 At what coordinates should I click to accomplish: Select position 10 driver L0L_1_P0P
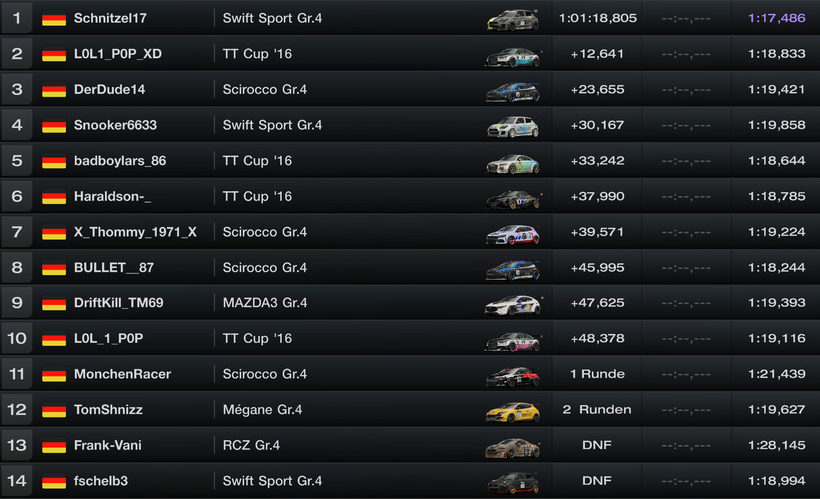coord(108,339)
